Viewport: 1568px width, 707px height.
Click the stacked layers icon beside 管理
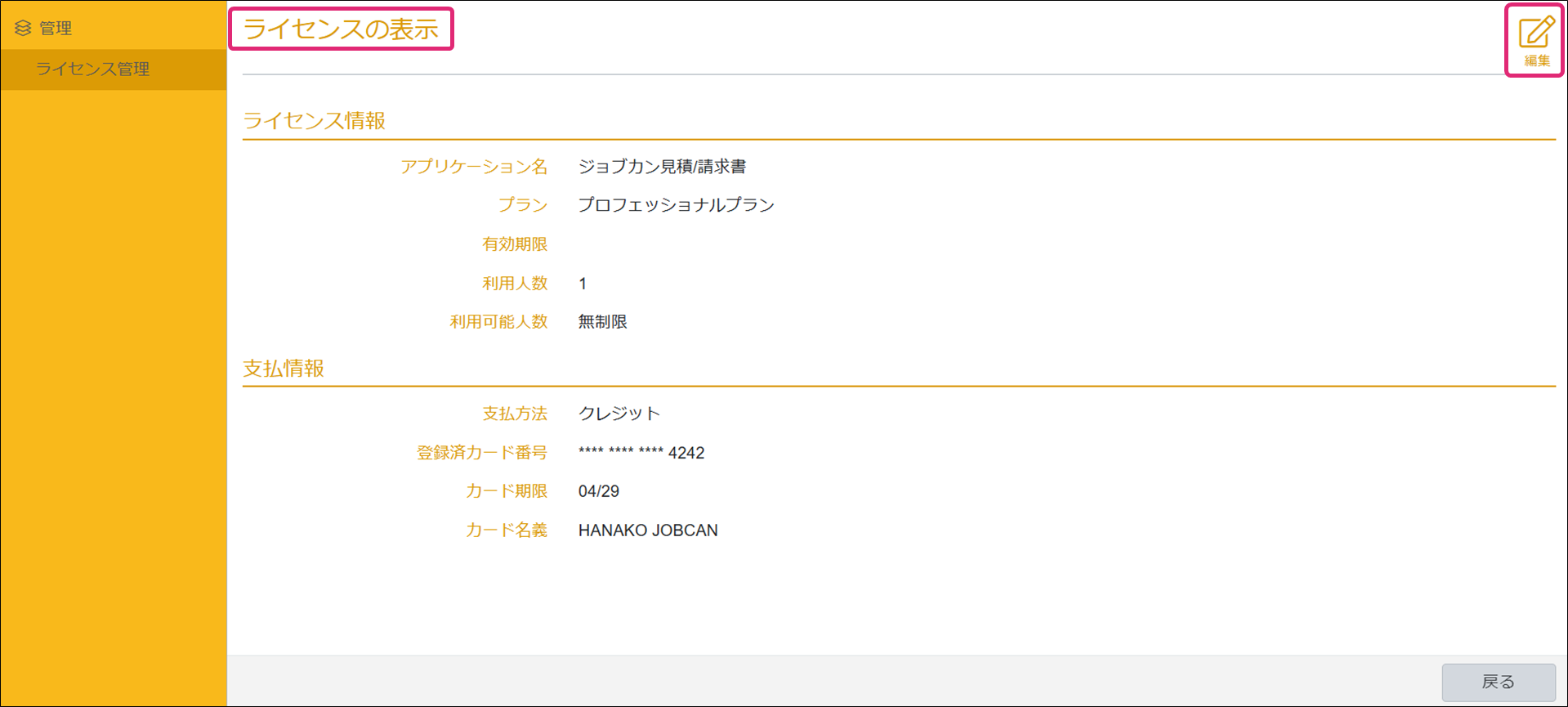[23, 29]
